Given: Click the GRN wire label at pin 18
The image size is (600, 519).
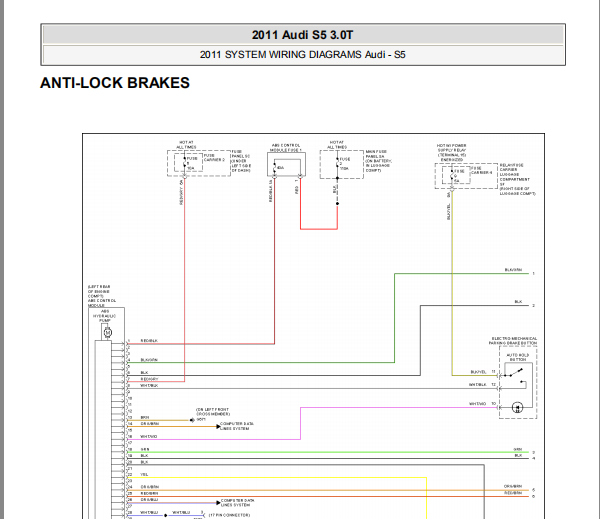Looking at the screenshot, I should [145, 449].
